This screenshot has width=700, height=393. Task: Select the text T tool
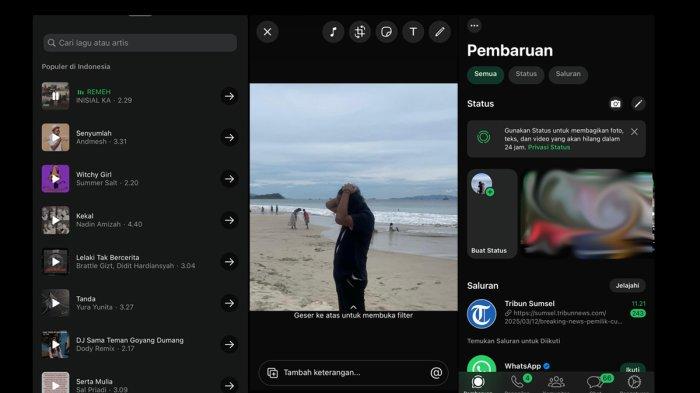(413, 32)
